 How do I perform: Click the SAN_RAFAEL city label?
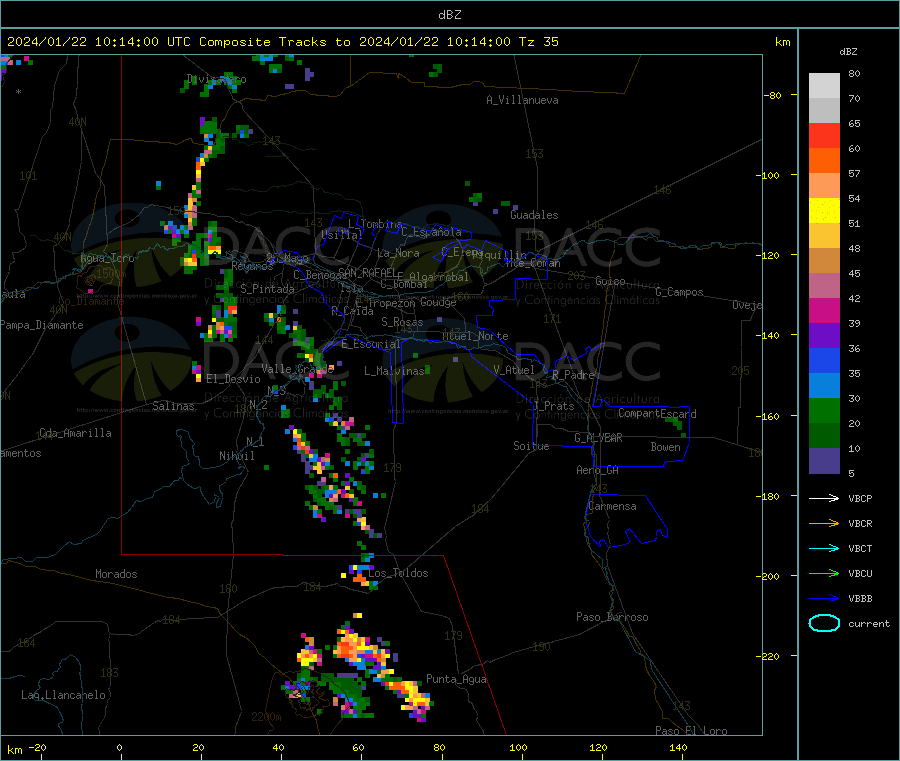[x=367, y=272]
